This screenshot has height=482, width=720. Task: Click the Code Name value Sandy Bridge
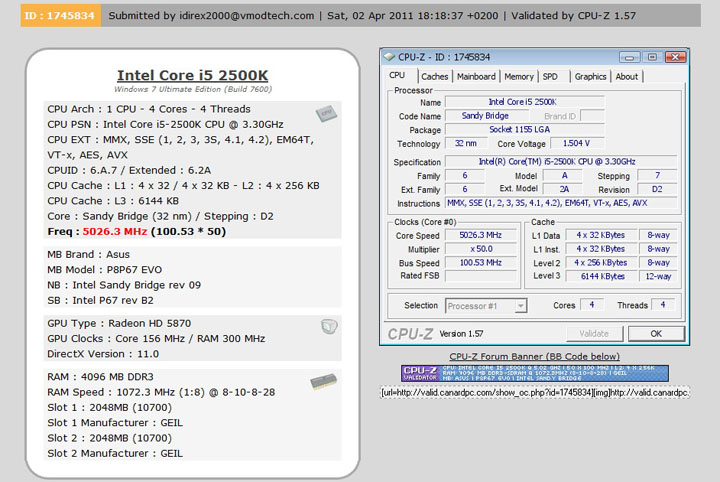click(485, 116)
